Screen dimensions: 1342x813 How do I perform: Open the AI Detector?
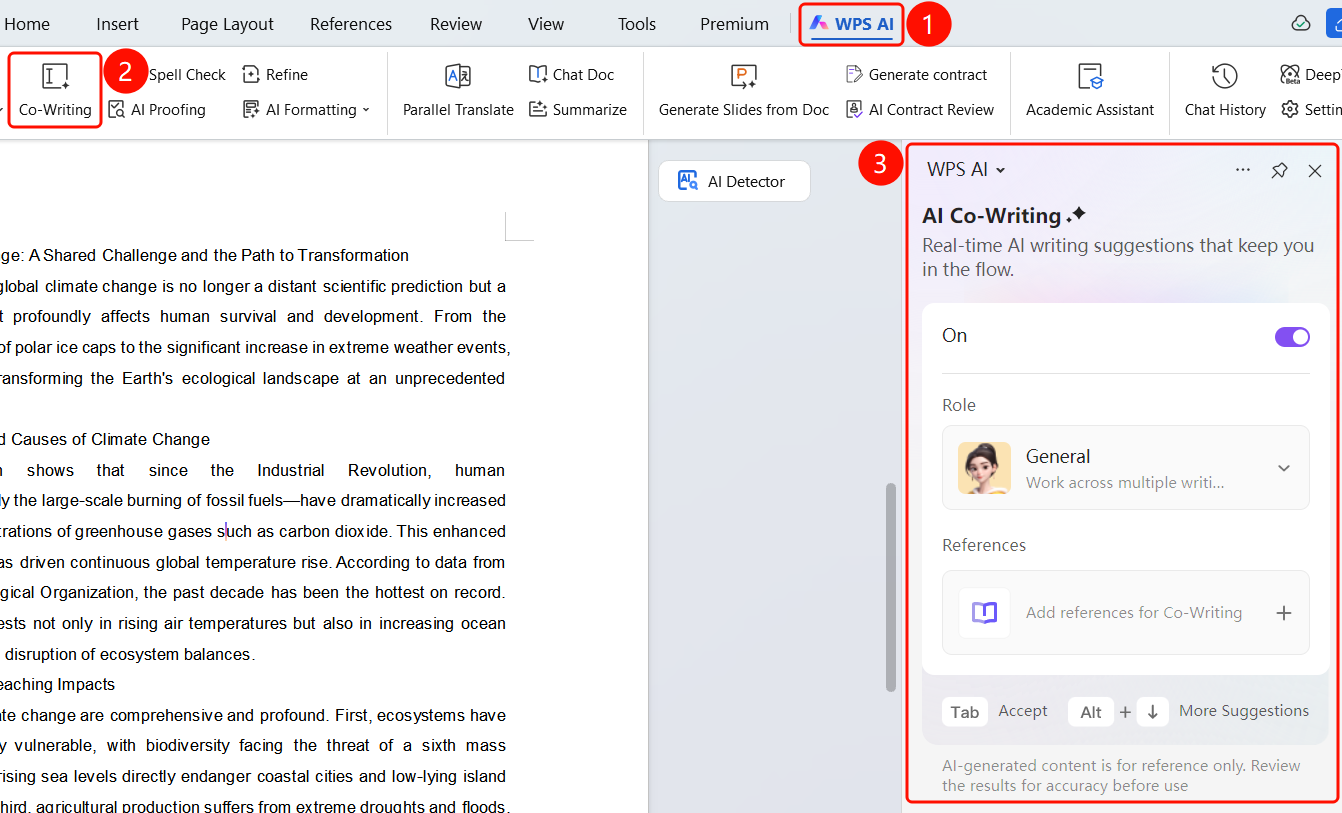coord(734,181)
